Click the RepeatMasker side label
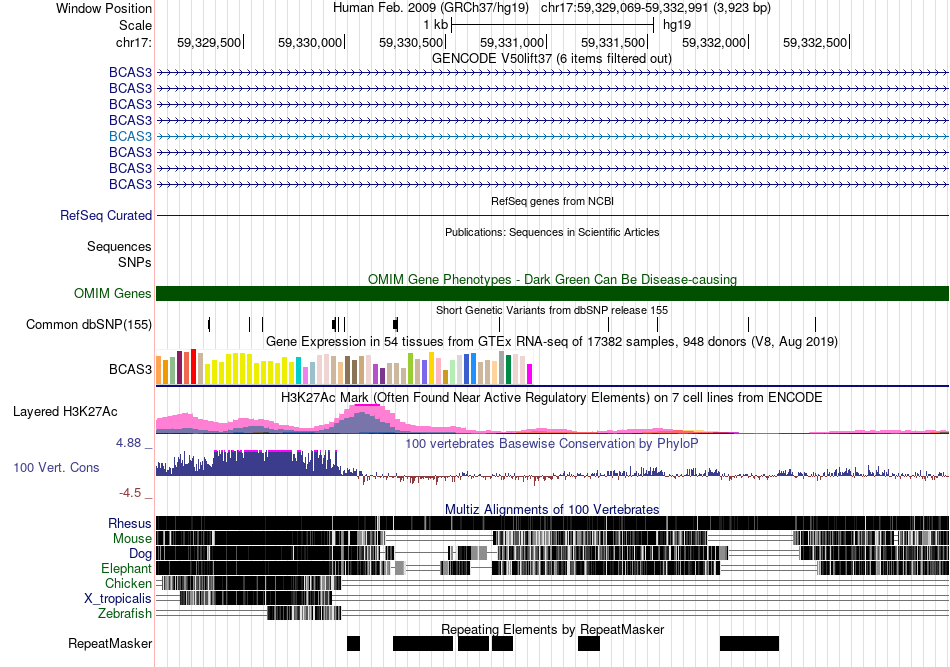 (x=110, y=643)
